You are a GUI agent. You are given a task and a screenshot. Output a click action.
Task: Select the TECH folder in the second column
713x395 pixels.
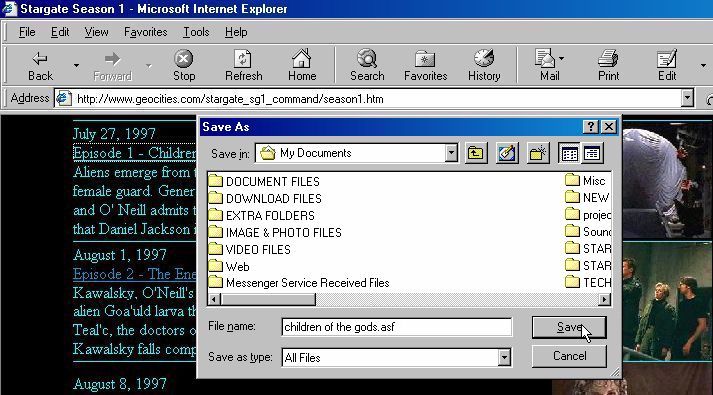[588, 282]
